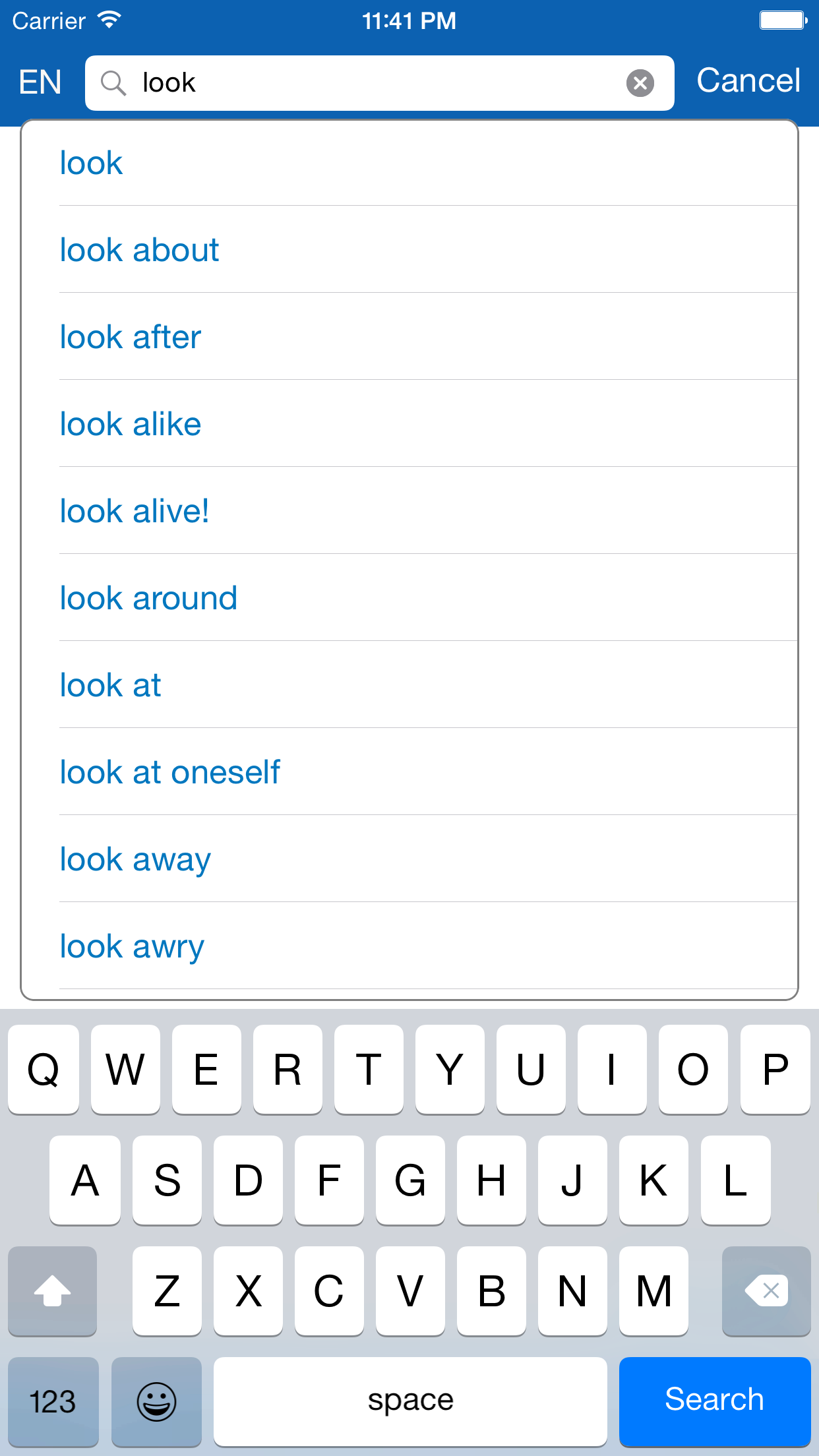The image size is (819, 1456).
Task: Open the emoji keyboard
Action: pos(156,1401)
